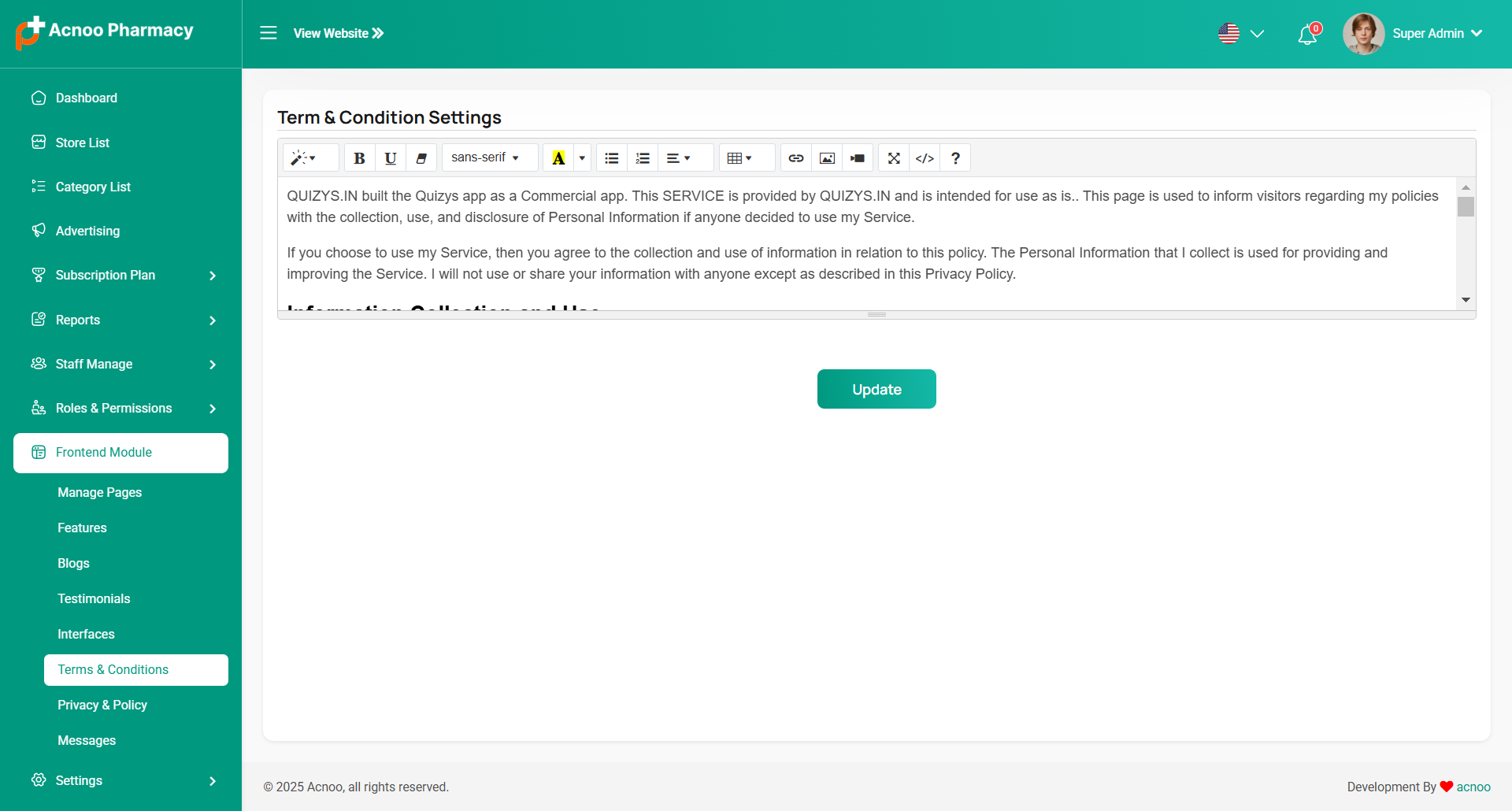Insert an unordered bullet list
Viewport: 1512px width, 811px height.
(x=611, y=158)
